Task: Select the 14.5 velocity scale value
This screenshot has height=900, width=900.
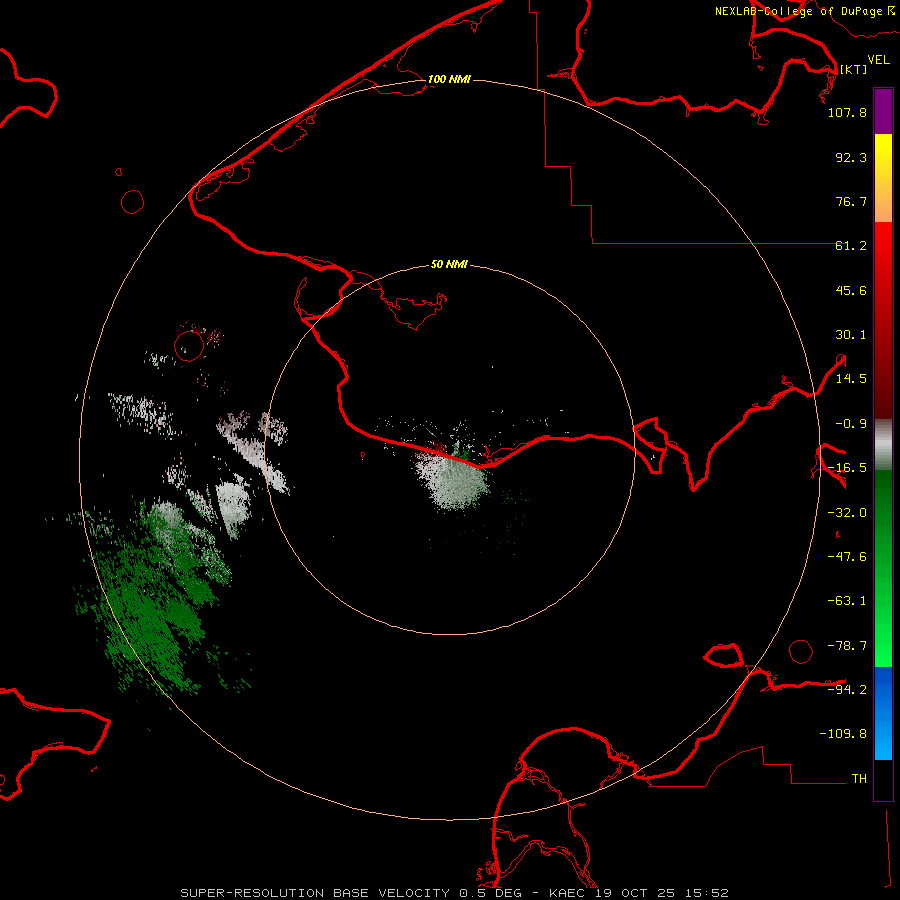Action: [851, 379]
